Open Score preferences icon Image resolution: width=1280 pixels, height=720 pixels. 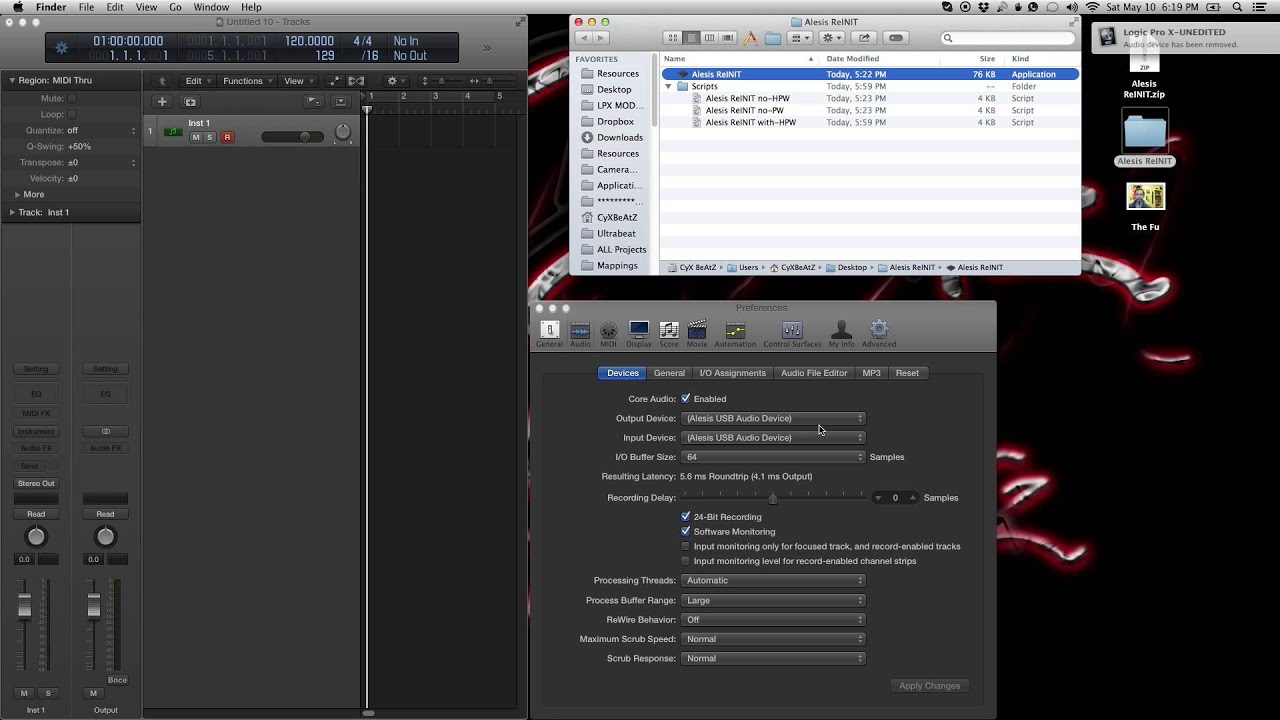point(669,334)
